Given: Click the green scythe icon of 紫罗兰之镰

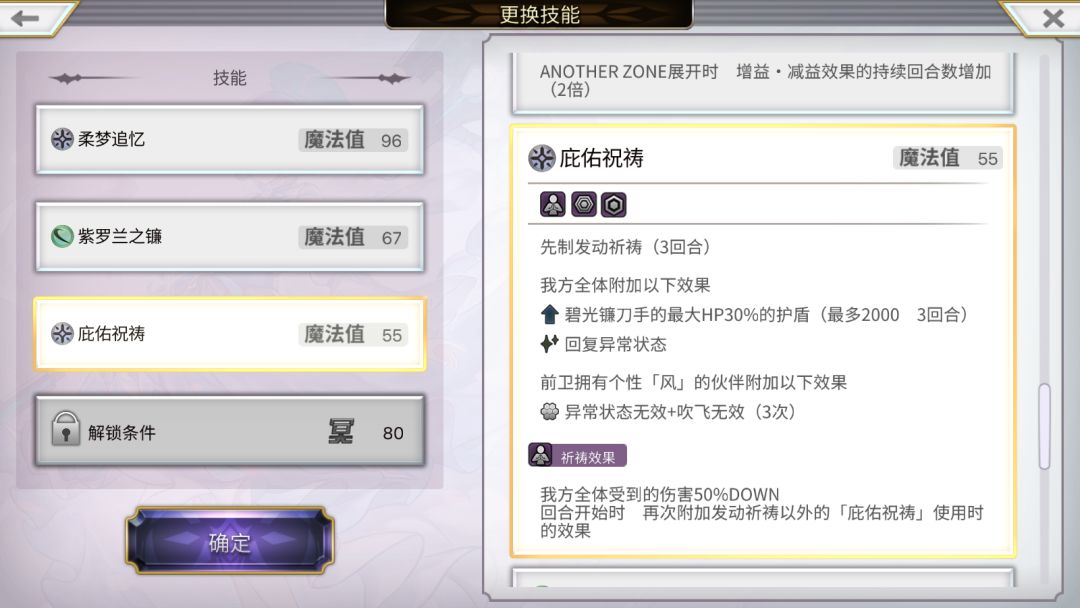Looking at the screenshot, I should coord(62,236).
